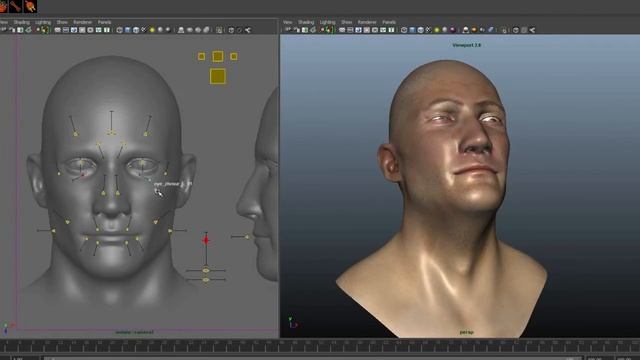Toggle gate mask in left panel toolbar

coord(82,30)
